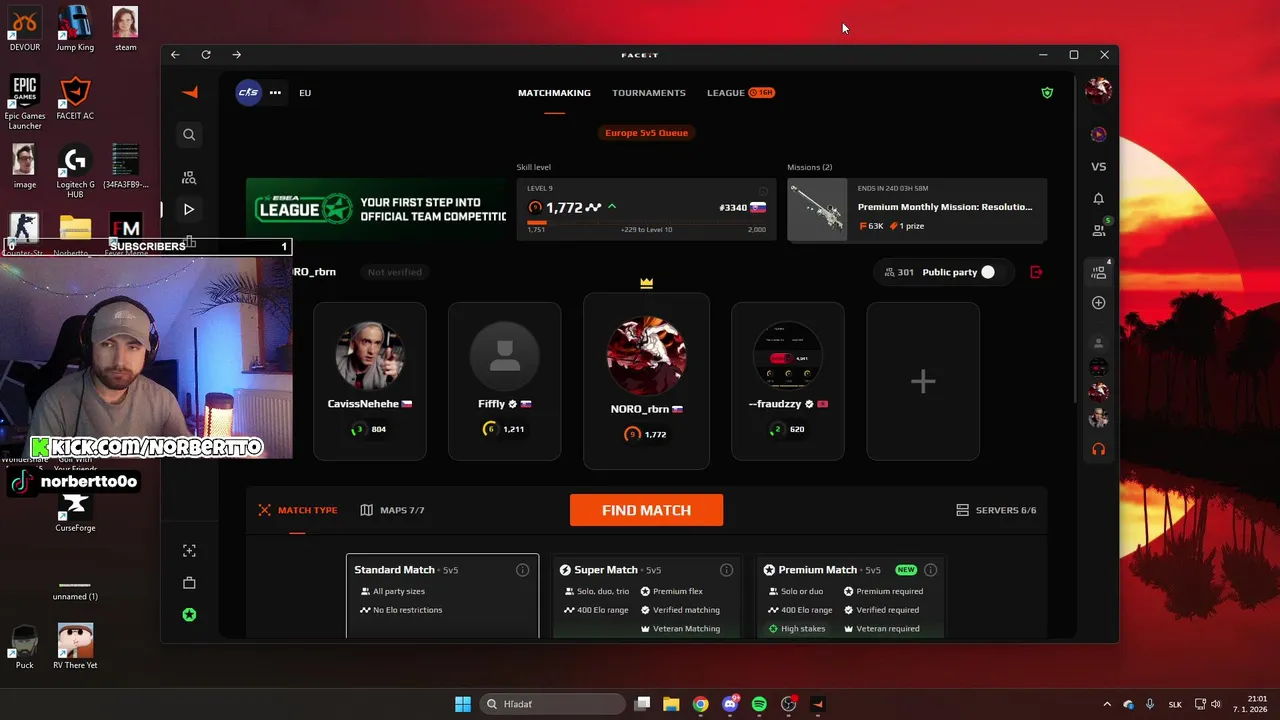
Task: Add player via empty plus slot
Action: [923, 381]
